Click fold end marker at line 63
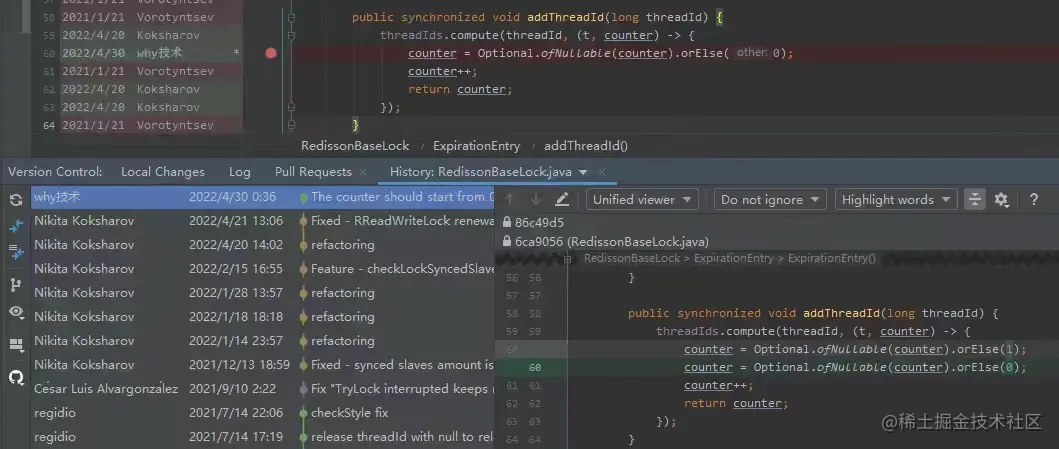1059x449 pixels. click(291, 107)
